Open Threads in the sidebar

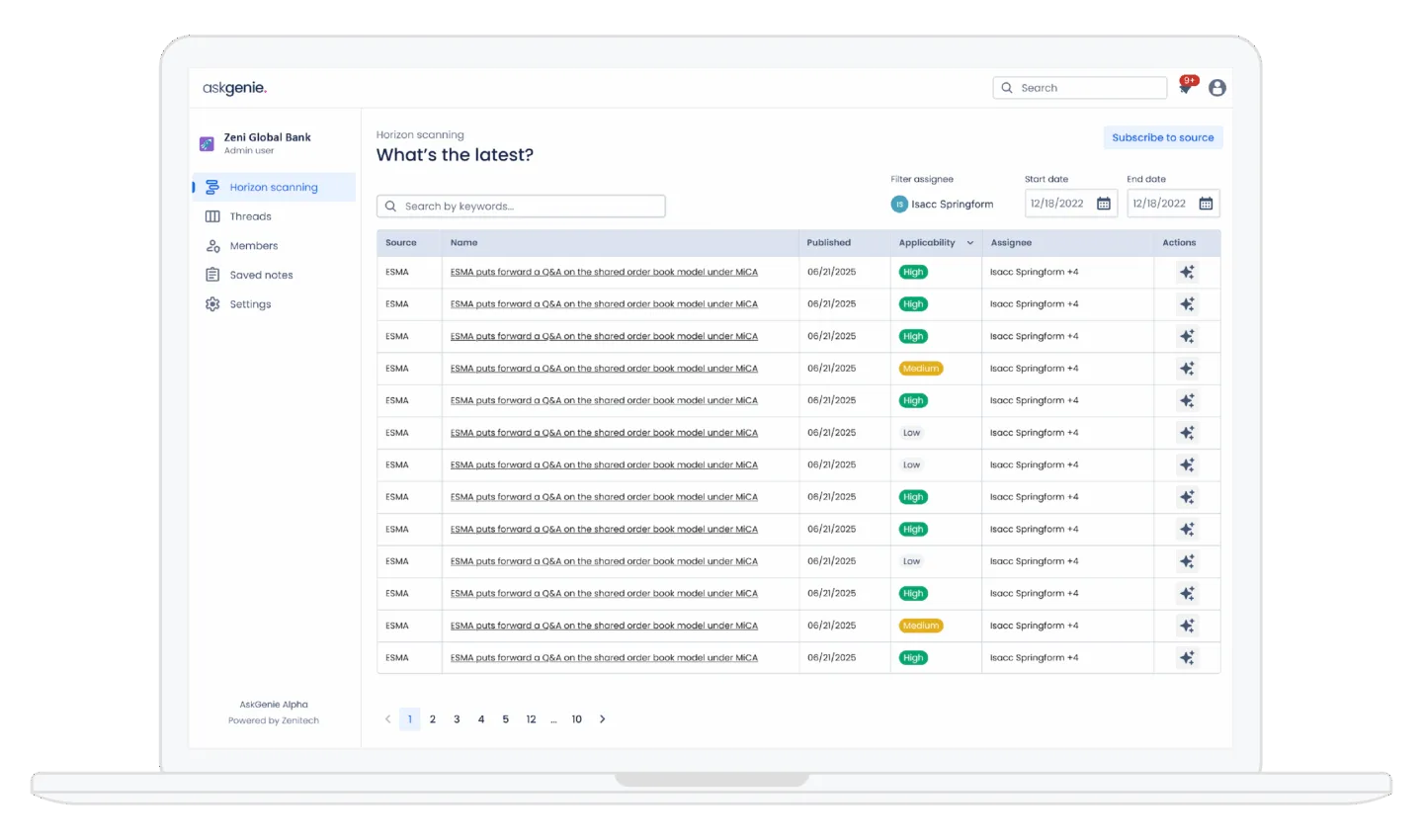[250, 216]
